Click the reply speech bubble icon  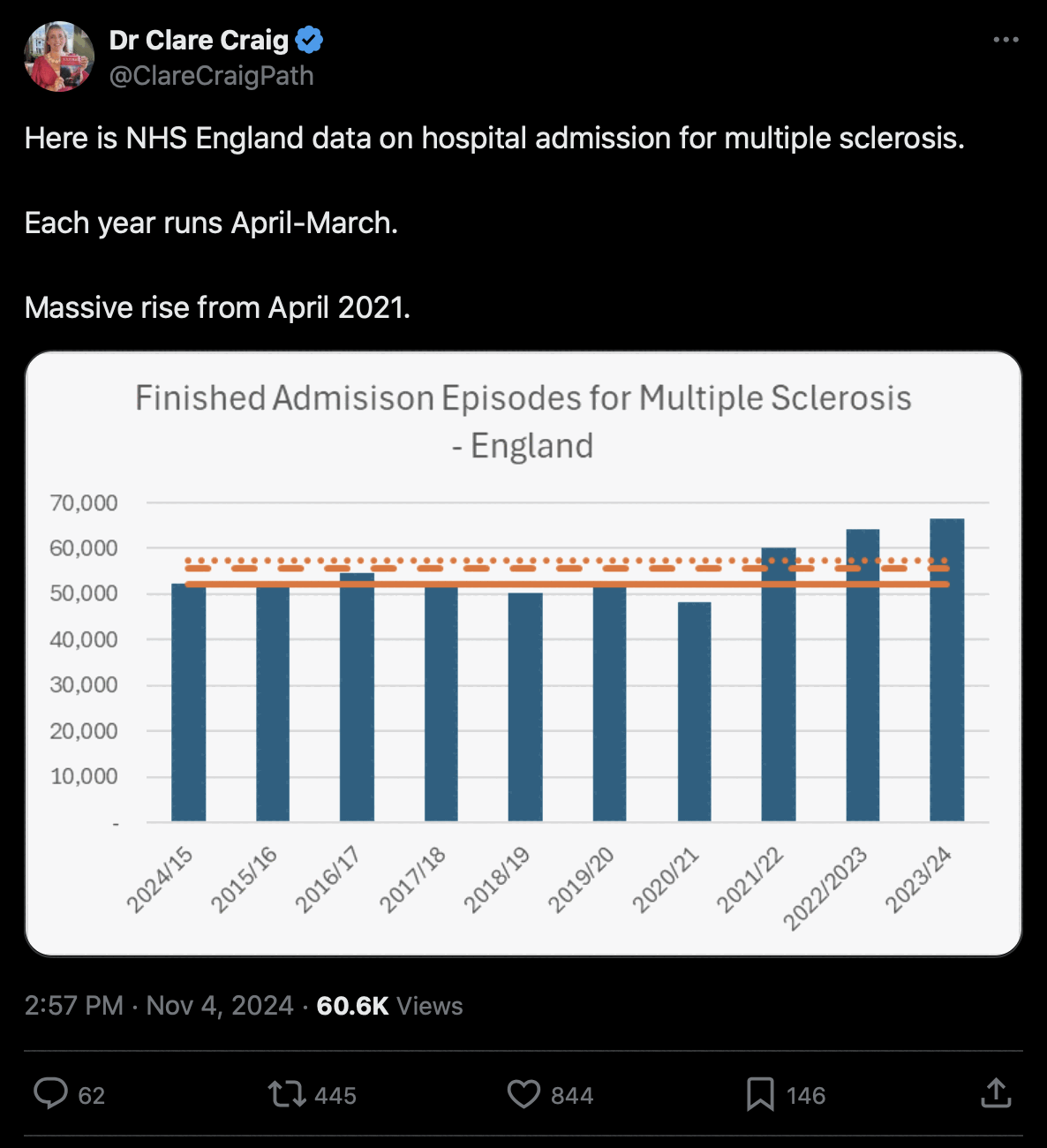click(x=50, y=1093)
